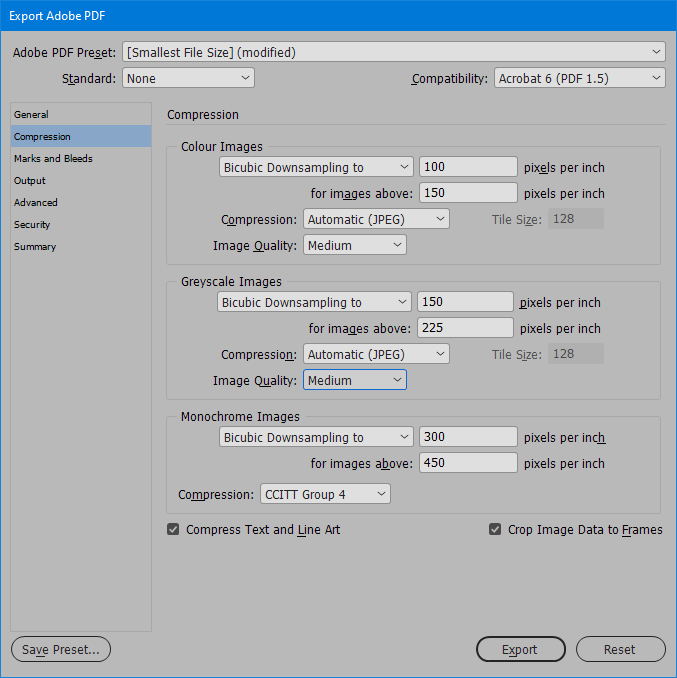This screenshot has width=677, height=678.
Task: Click Monochrome 'for images above' field 450
Action: click(x=468, y=463)
